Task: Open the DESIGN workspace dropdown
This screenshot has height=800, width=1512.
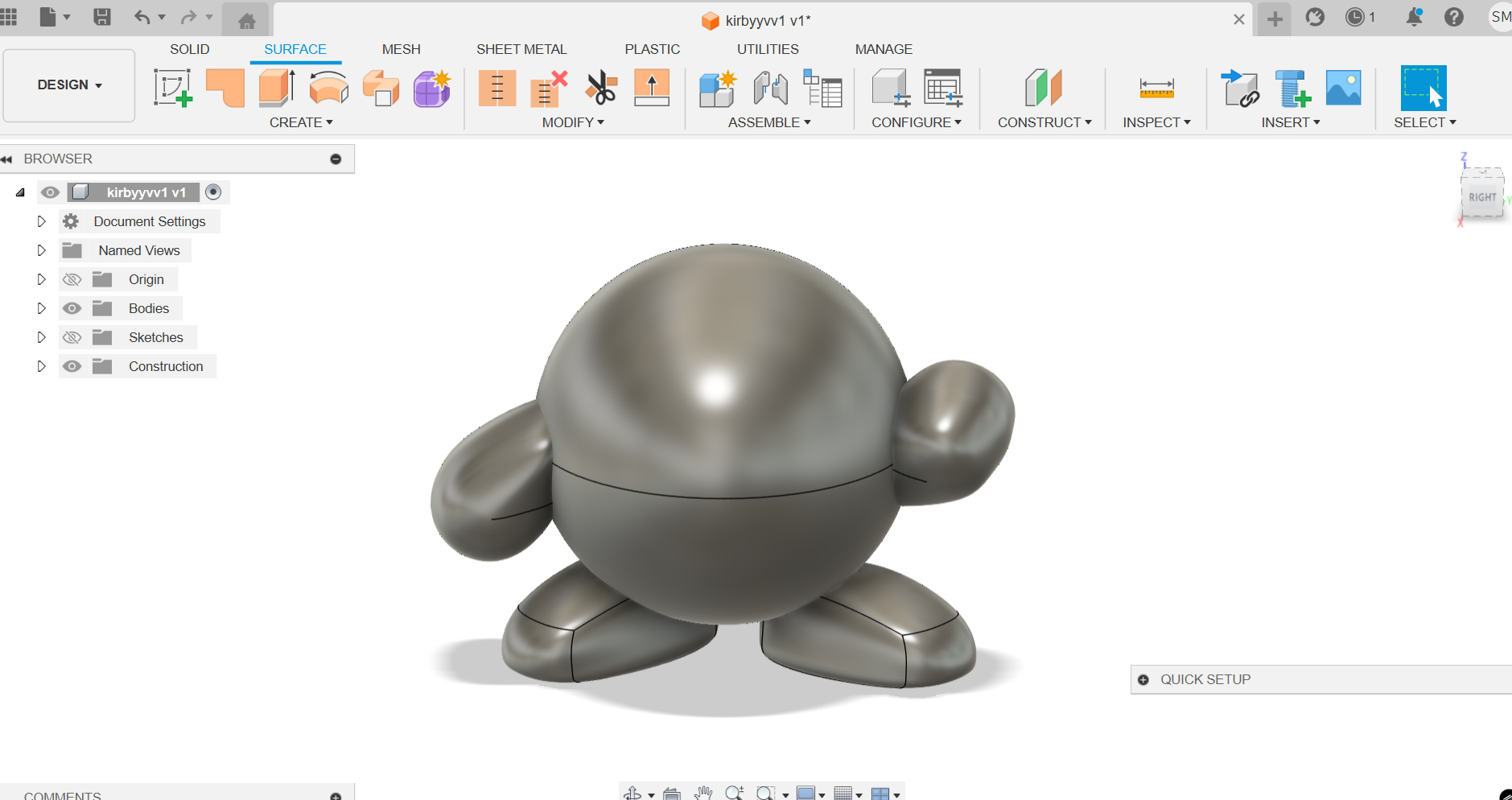Action: (x=69, y=85)
